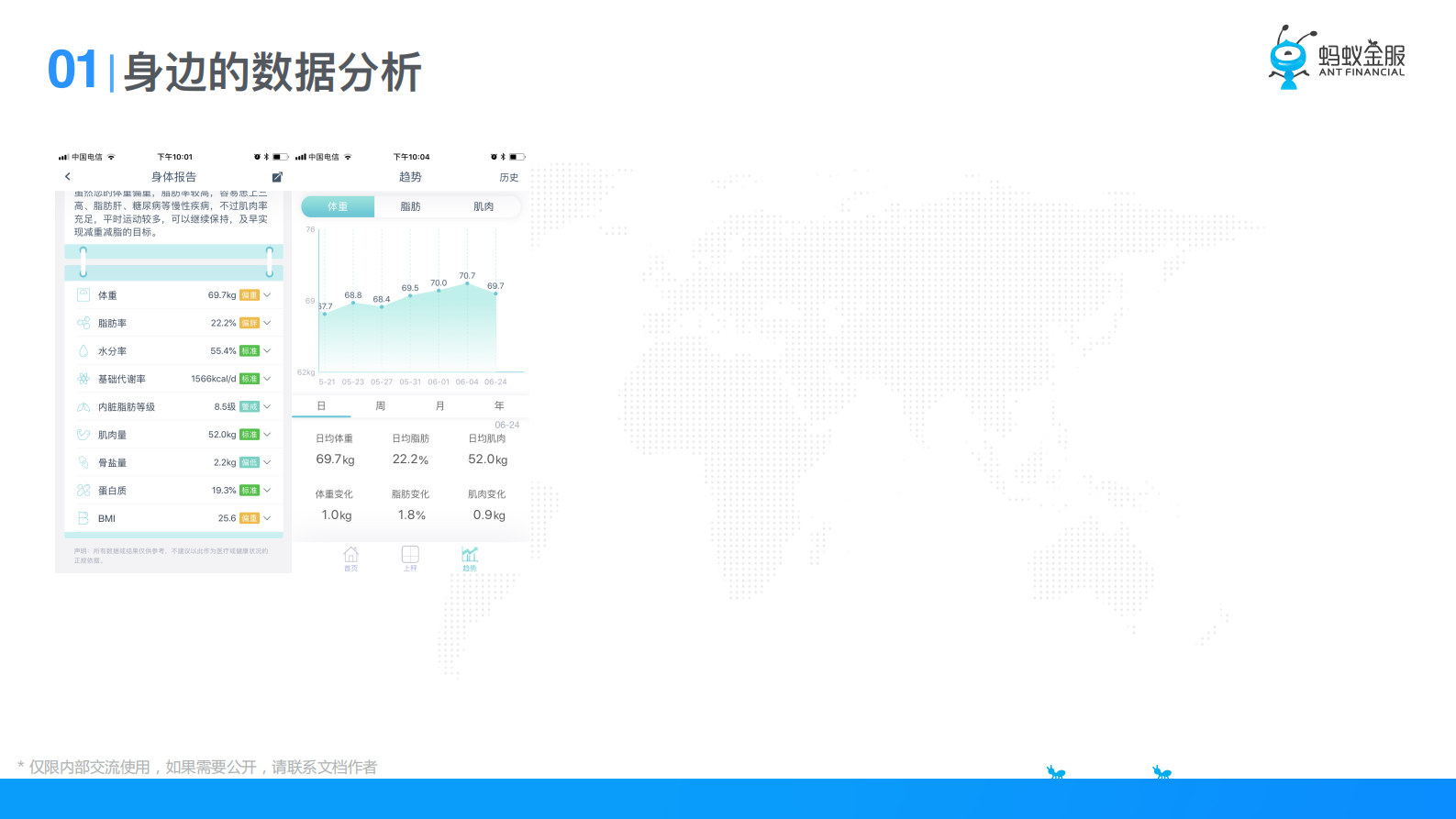This screenshot has width=1456, height=819.
Task: Click the 1566kcal/d value
Action: [213, 379]
